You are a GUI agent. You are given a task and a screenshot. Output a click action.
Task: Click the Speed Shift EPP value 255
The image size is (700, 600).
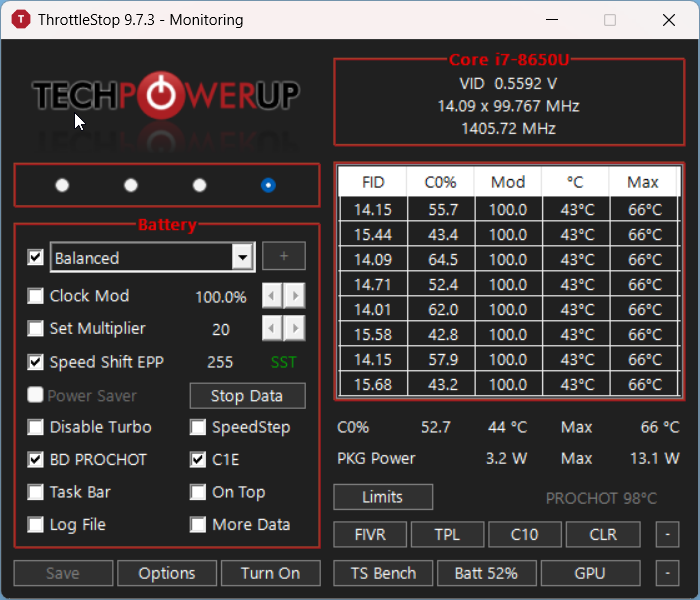pyautogui.click(x=220, y=362)
